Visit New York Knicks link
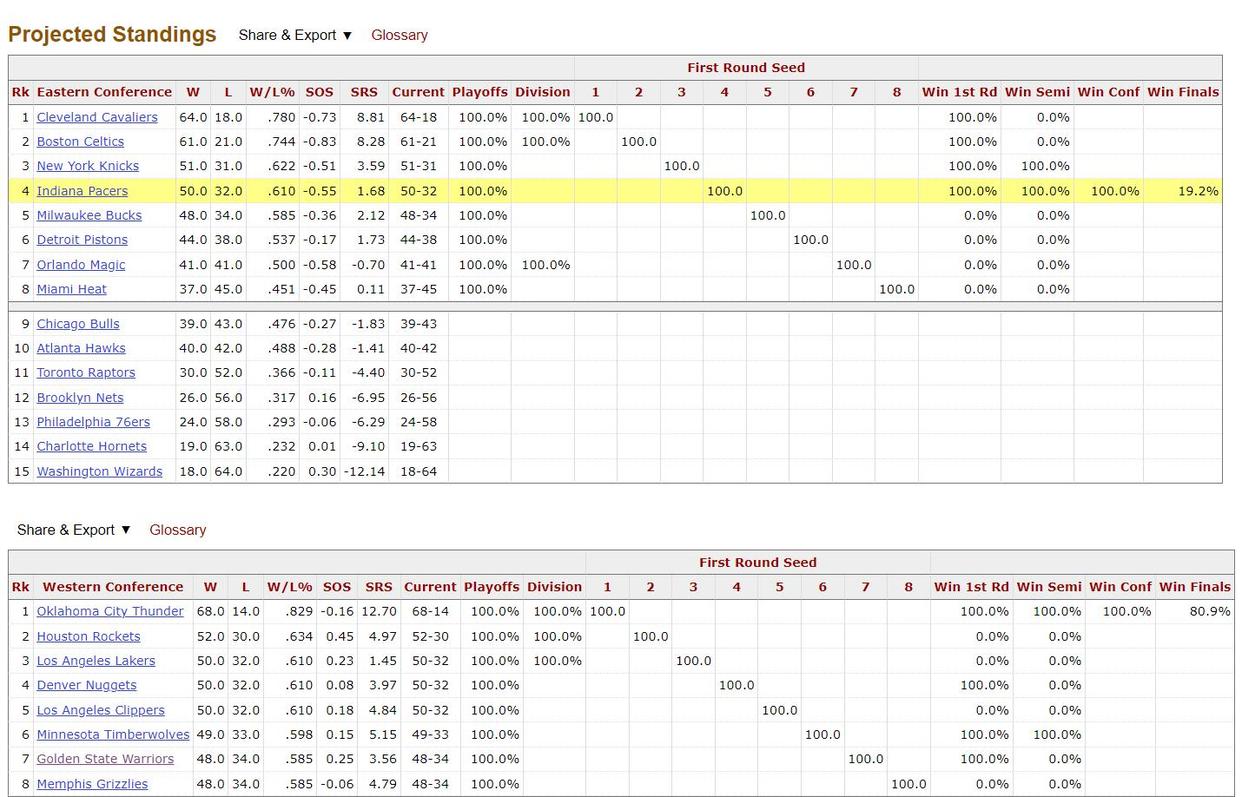 [88, 166]
